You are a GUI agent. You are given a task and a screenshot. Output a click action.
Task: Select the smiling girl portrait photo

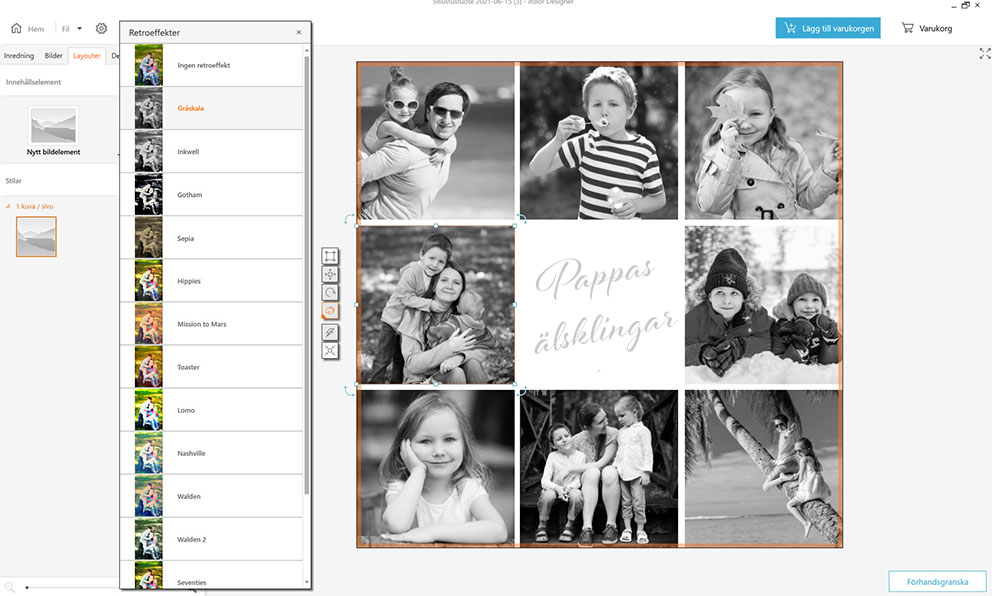437,468
